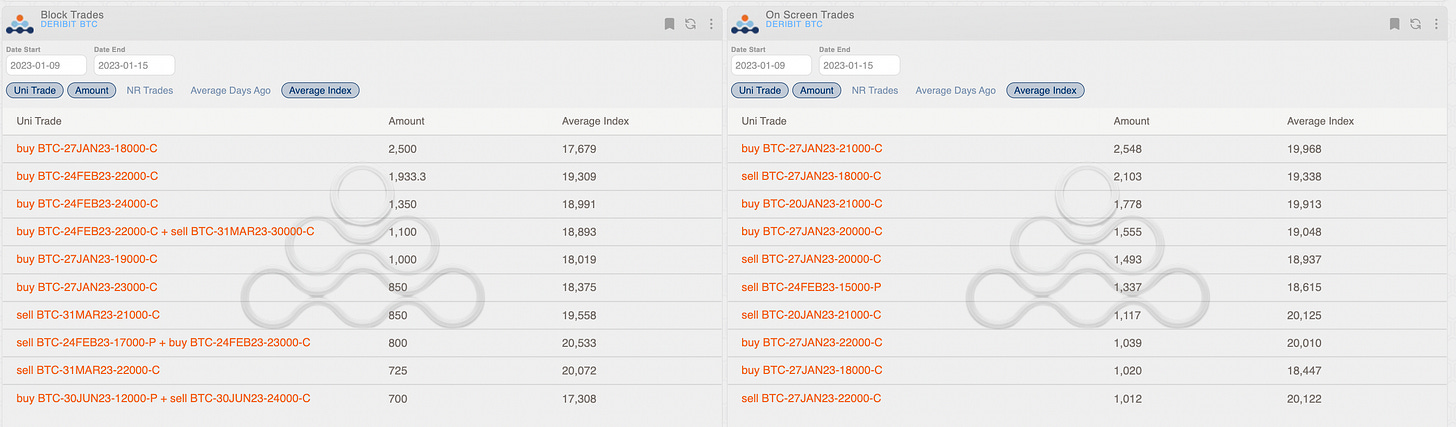Select sell 17000-P plus buy 23000-C row

tap(361, 343)
